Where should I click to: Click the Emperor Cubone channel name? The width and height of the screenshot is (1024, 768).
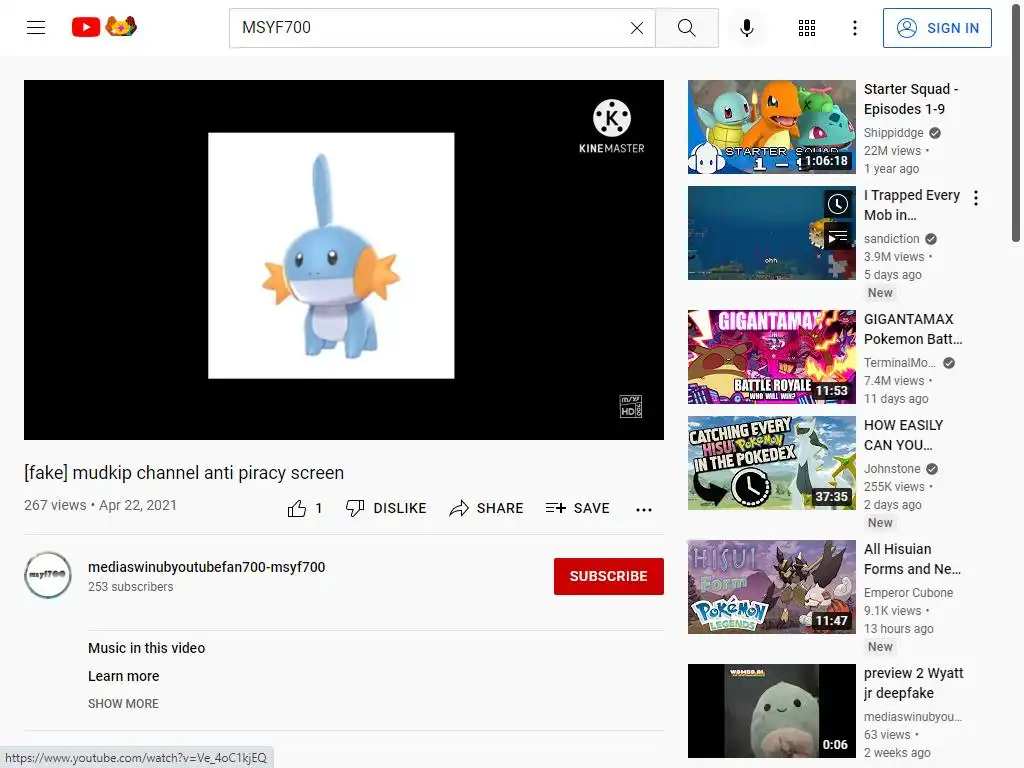pyautogui.click(x=908, y=592)
